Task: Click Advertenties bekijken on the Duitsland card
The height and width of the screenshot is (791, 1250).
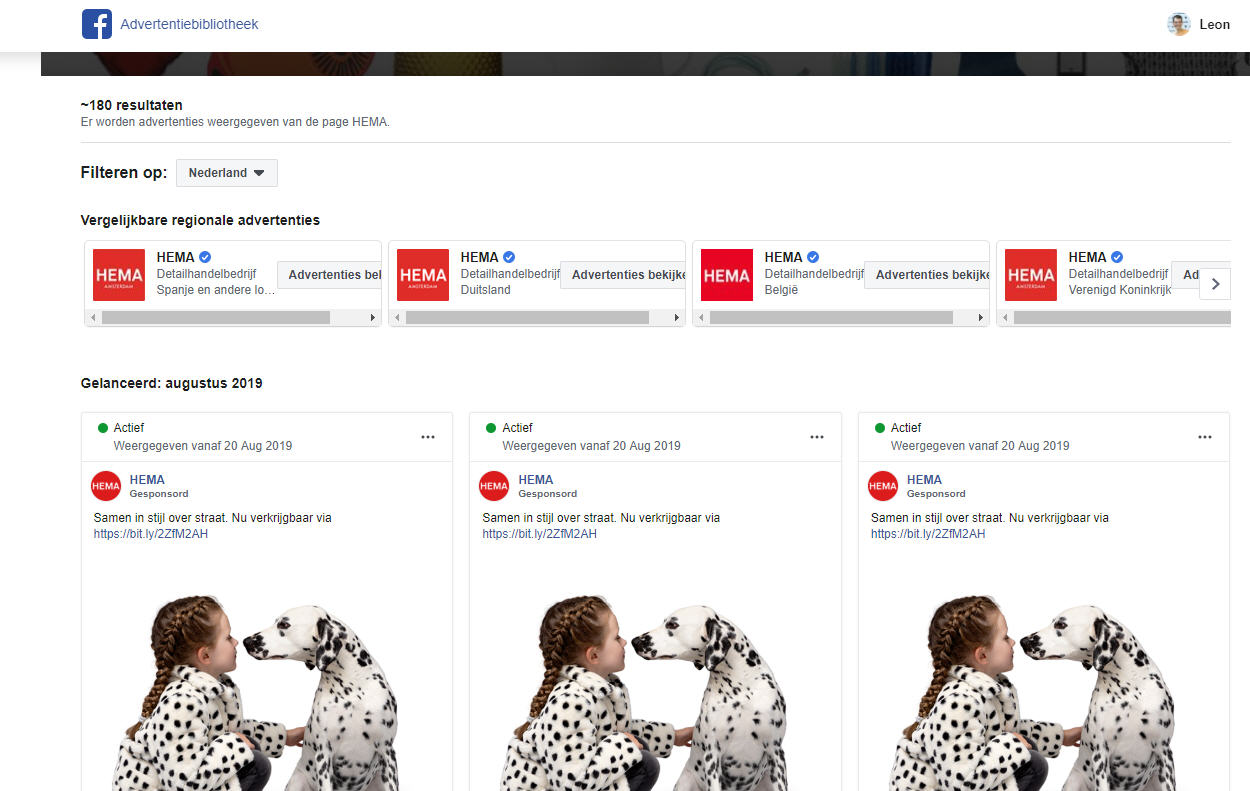Action: 623,275
